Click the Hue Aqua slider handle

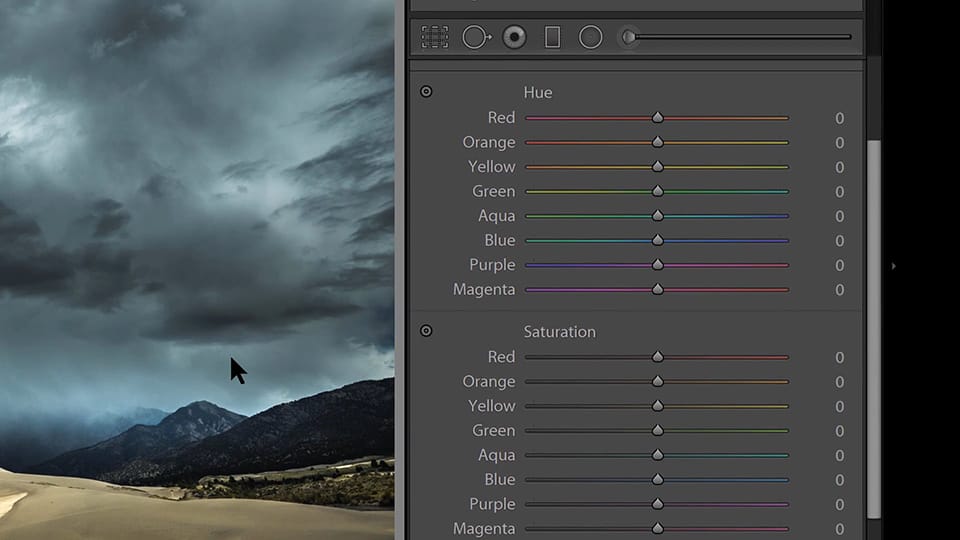coord(658,215)
